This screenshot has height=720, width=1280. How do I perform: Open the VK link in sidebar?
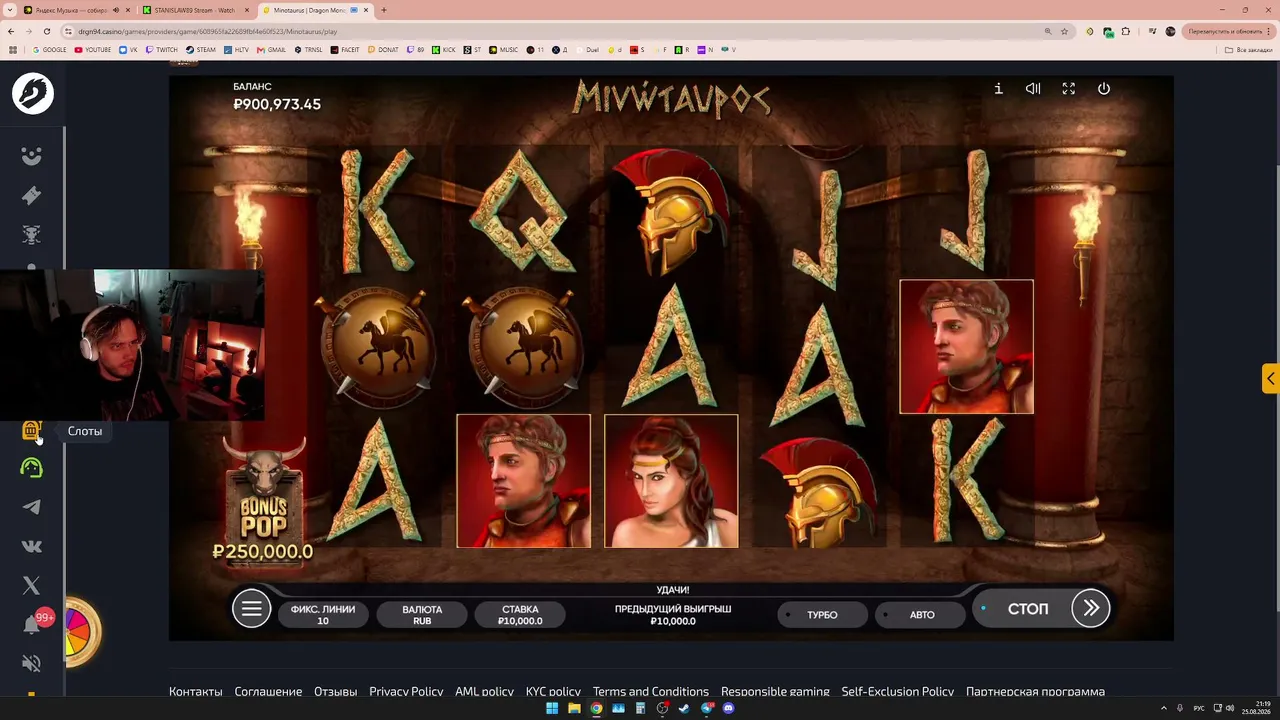[31, 546]
